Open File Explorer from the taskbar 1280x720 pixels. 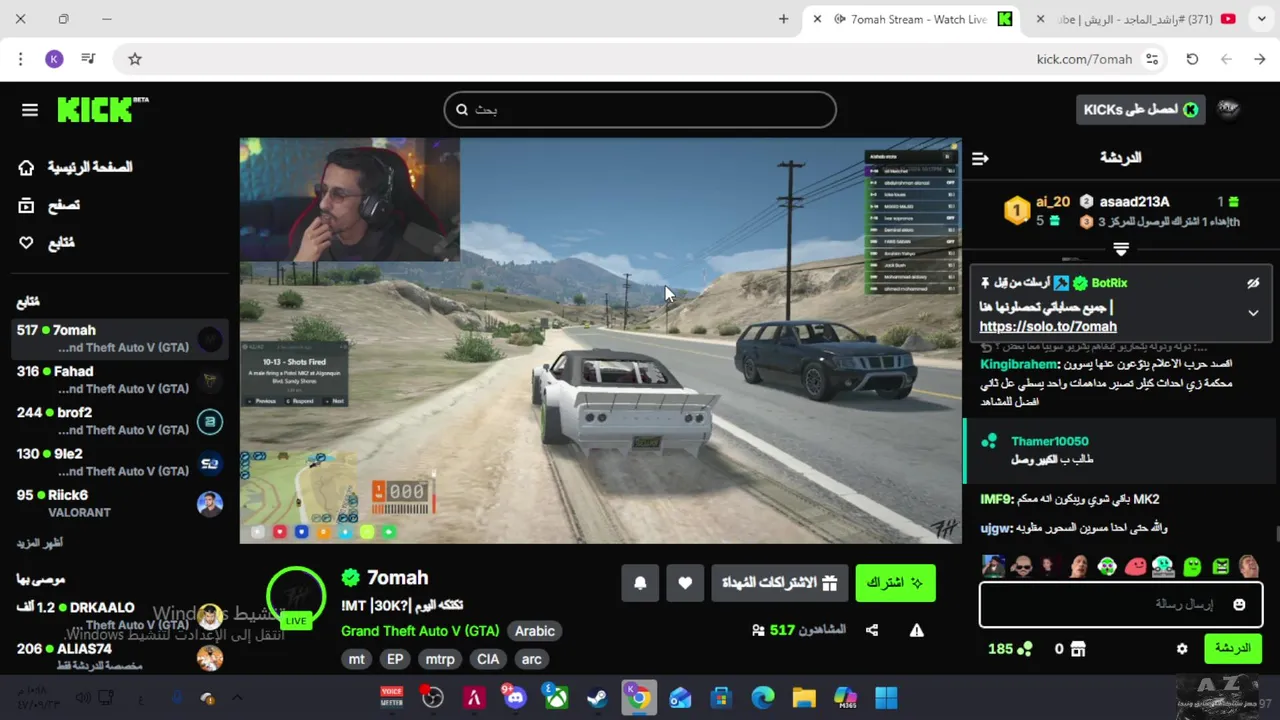804,698
